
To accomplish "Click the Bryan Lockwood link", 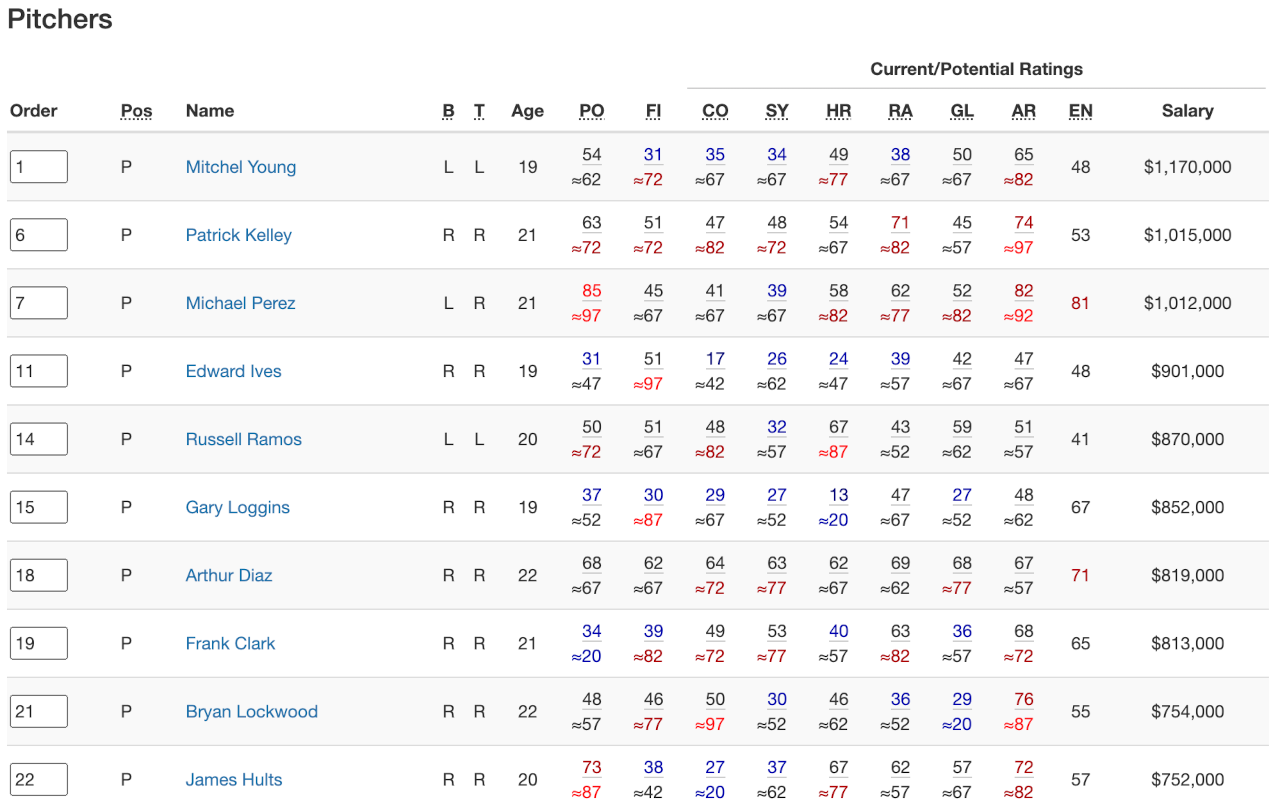I will click(x=251, y=711).
